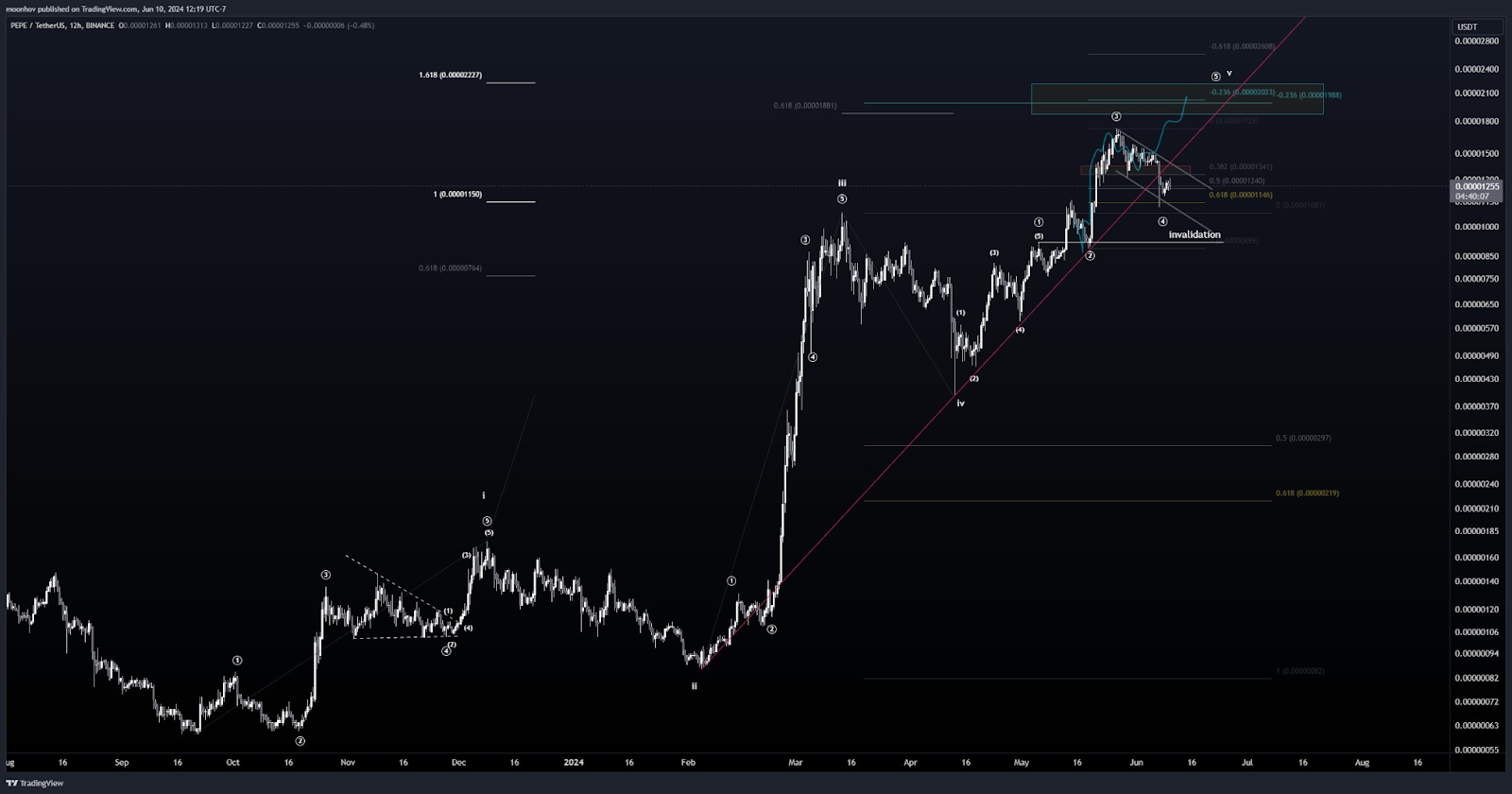Click 0.00002100 on the price axis

click(1477, 94)
